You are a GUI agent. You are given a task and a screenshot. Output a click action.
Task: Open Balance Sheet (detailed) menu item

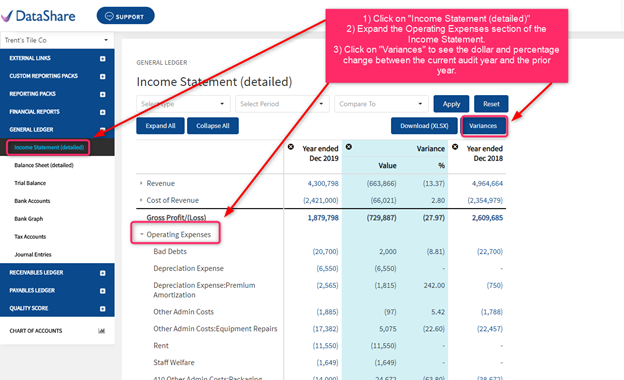44,165
